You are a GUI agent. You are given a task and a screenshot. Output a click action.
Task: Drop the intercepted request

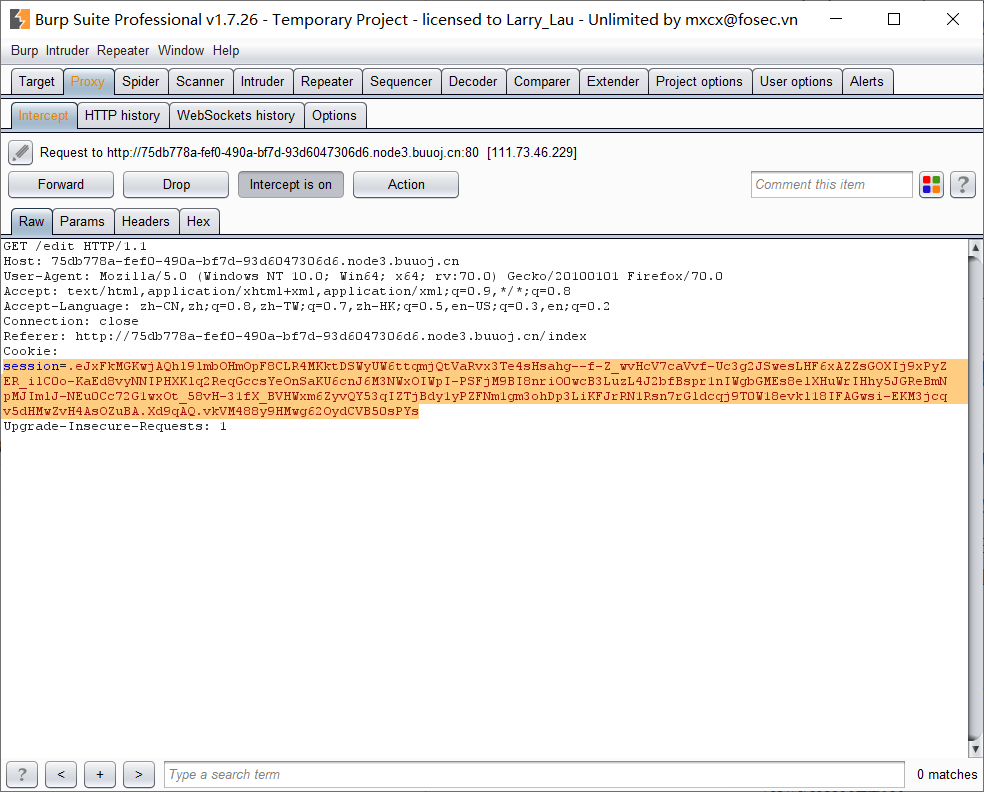click(x=176, y=185)
